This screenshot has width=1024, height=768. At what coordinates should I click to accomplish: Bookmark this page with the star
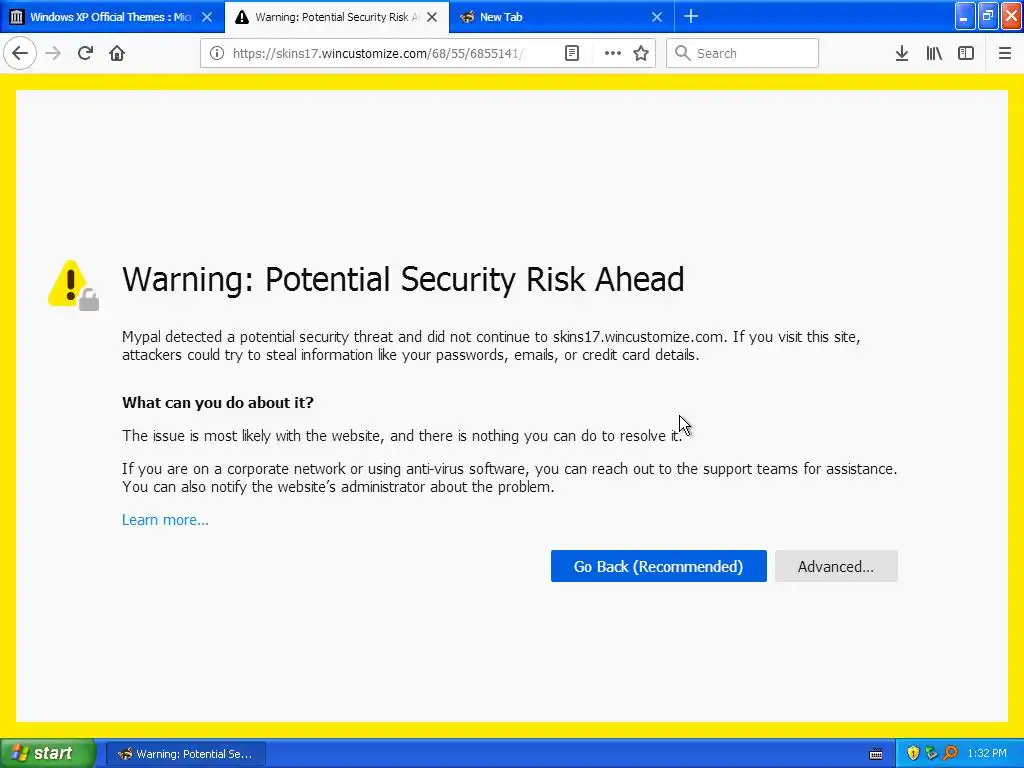point(641,53)
